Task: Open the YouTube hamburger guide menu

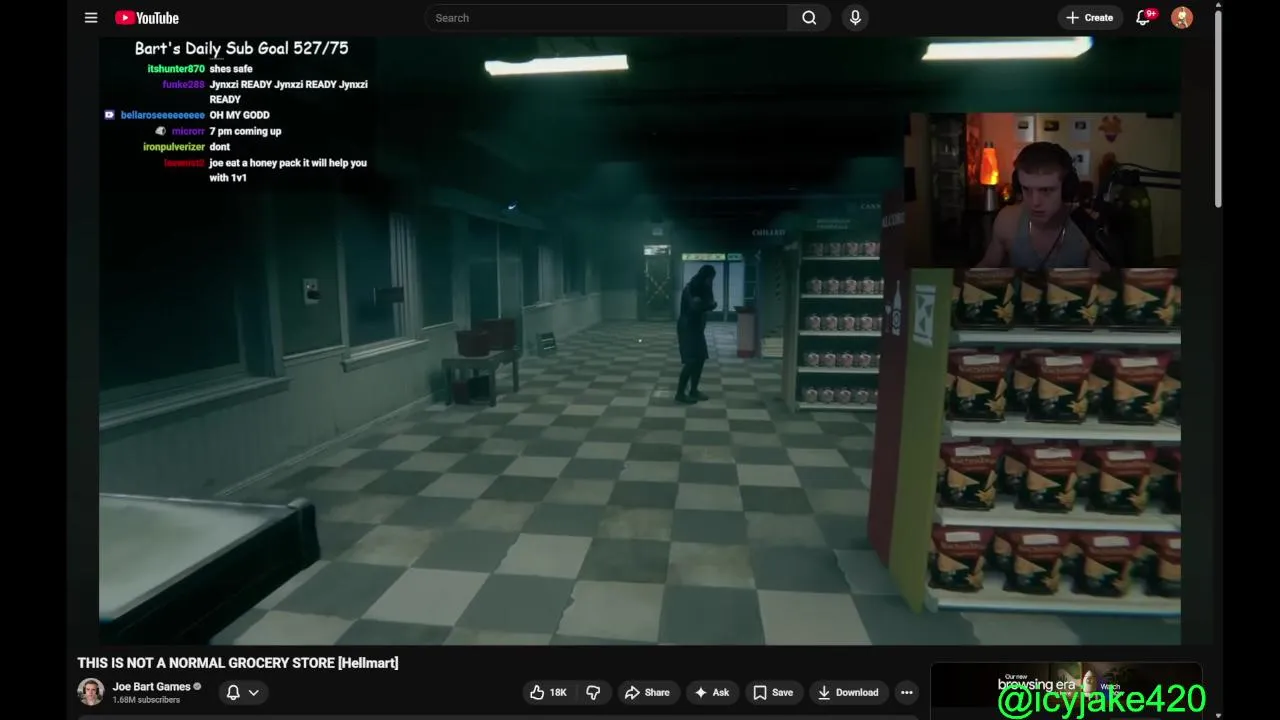Action: tap(91, 18)
